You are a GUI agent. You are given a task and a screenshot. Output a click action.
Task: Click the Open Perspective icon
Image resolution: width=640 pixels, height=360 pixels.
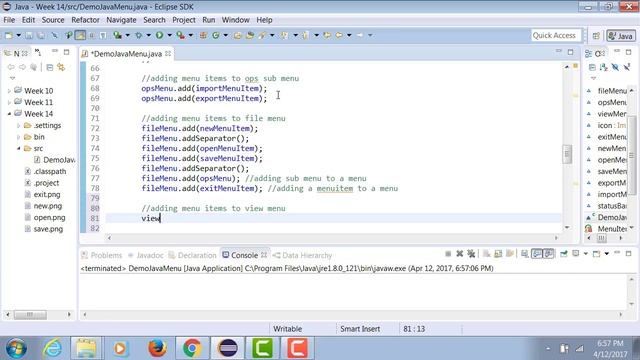click(x=596, y=36)
